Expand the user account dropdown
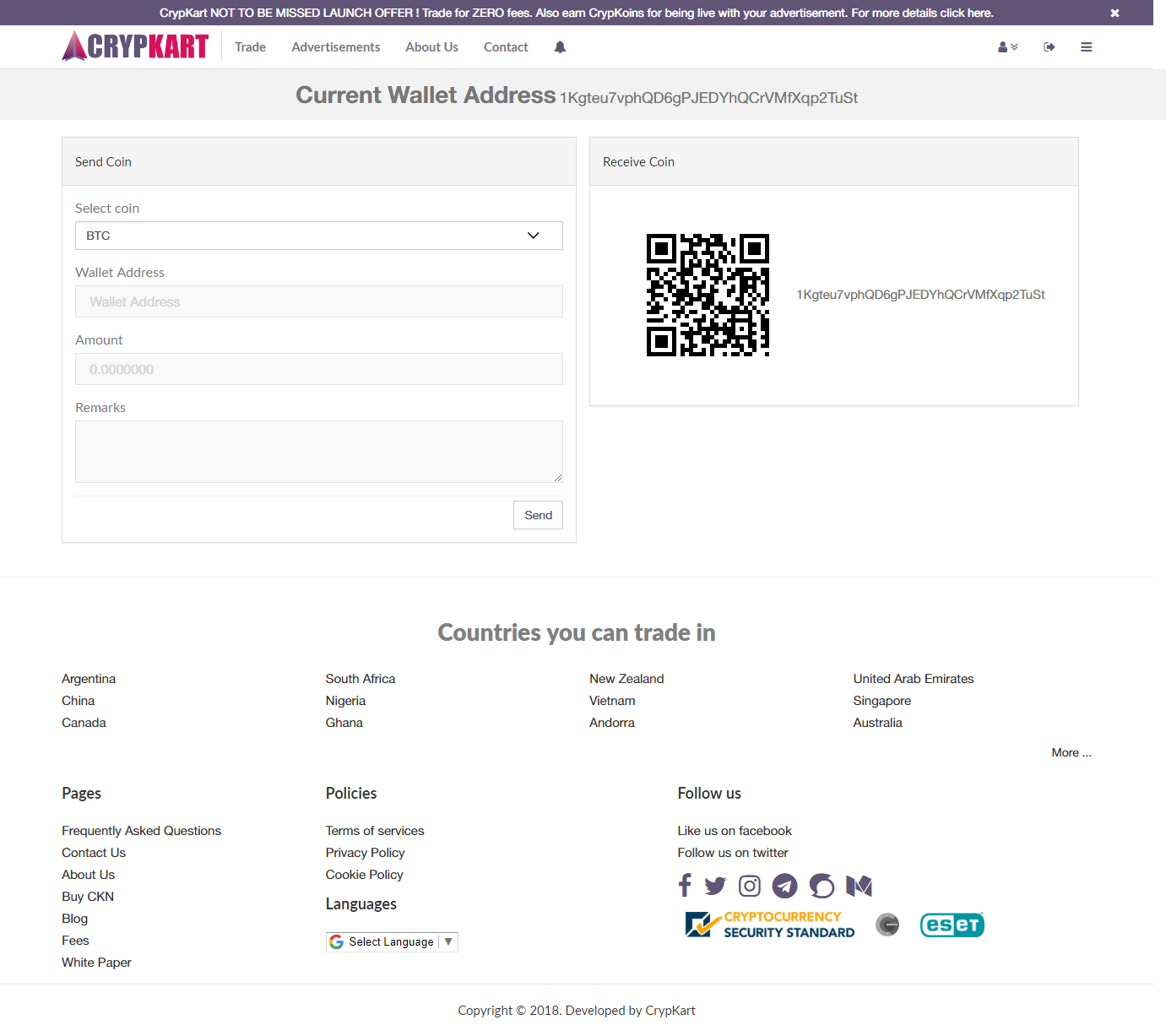Image resolution: width=1166 pixels, height=1036 pixels. [x=1007, y=47]
